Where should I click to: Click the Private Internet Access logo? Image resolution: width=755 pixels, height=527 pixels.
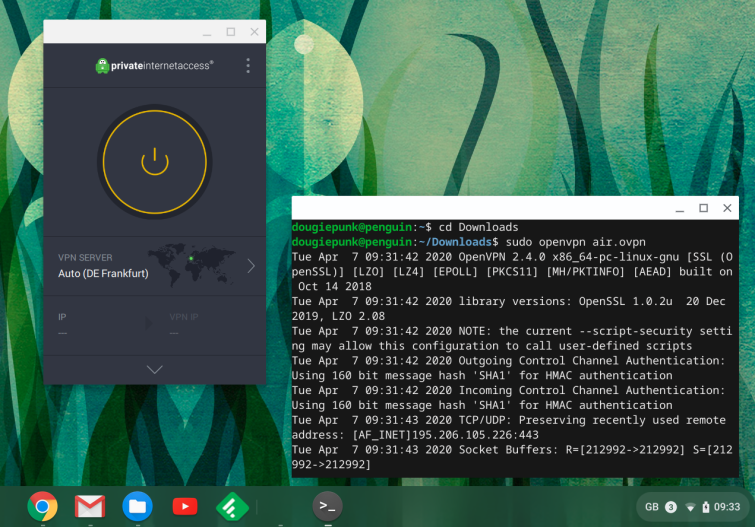click(x=154, y=66)
